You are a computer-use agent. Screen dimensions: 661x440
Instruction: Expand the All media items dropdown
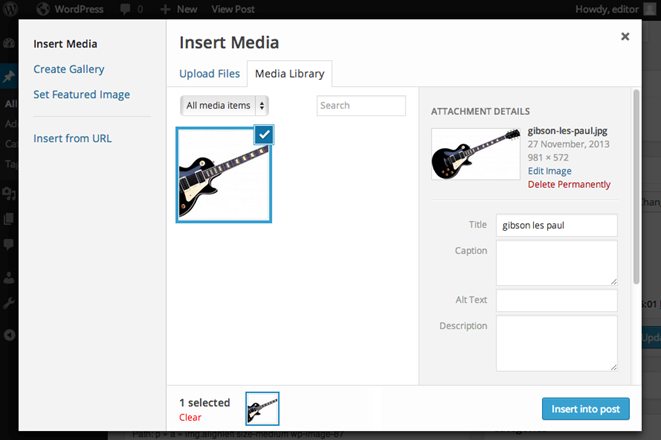point(224,105)
